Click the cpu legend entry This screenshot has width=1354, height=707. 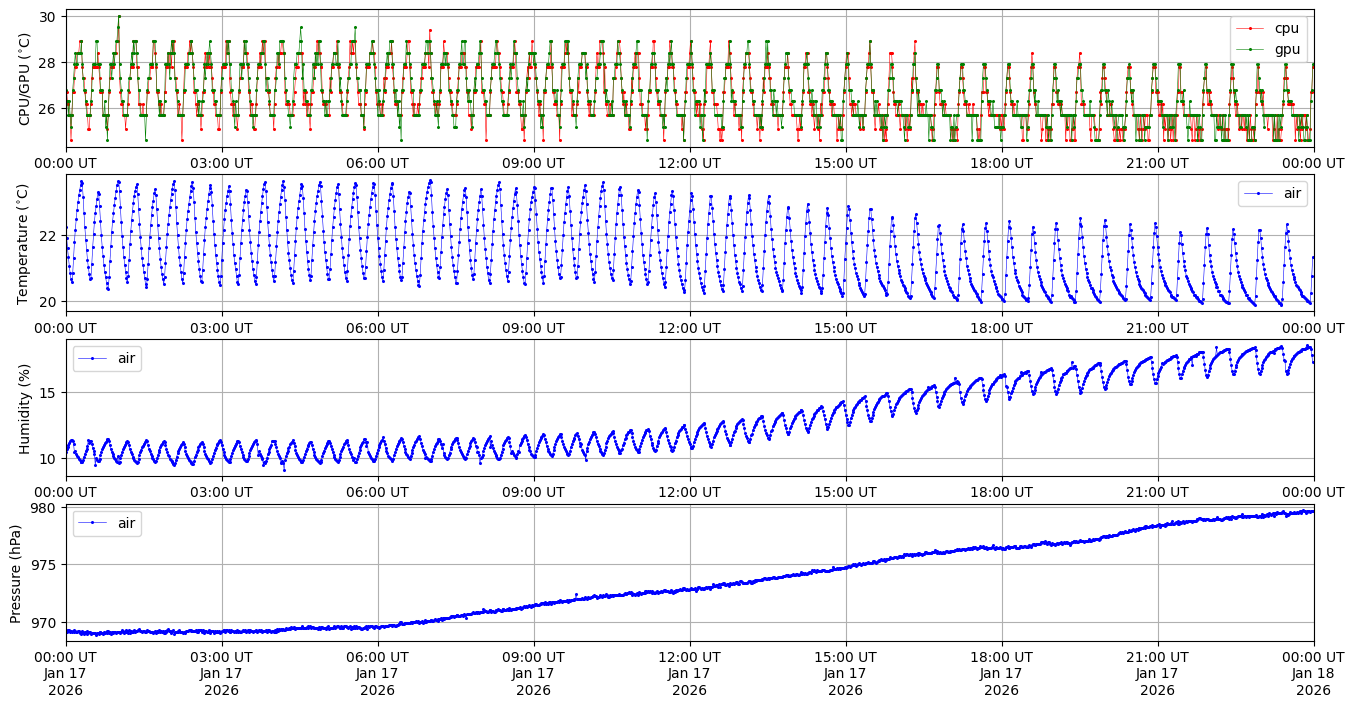pos(1286,28)
